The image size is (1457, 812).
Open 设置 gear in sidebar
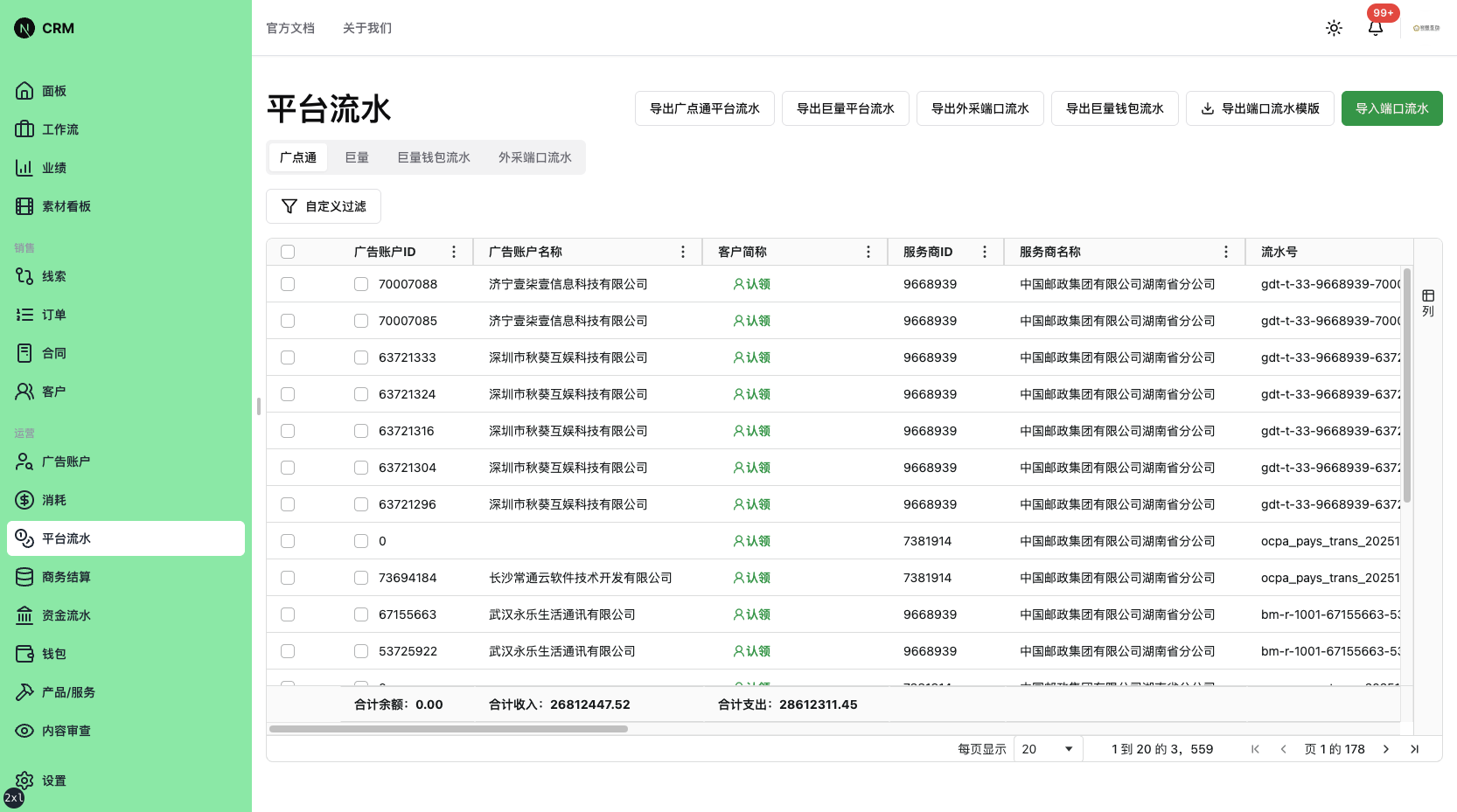coord(24,780)
